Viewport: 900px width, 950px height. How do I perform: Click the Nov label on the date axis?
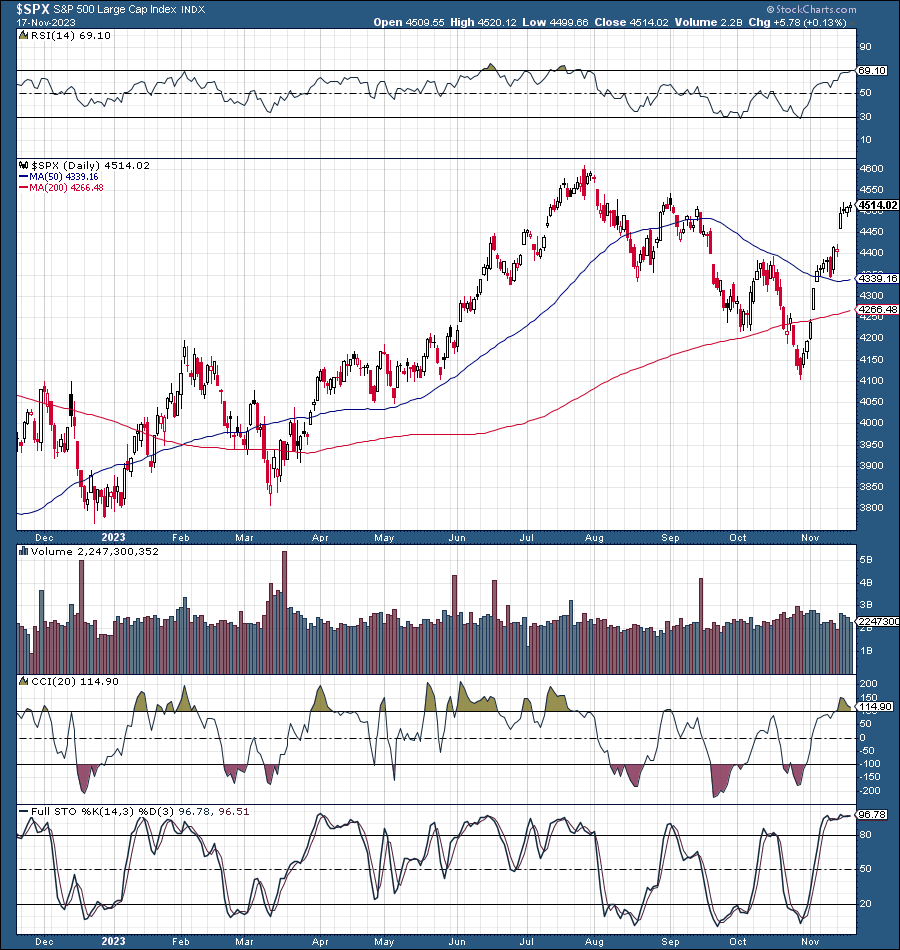tap(808, 538)
